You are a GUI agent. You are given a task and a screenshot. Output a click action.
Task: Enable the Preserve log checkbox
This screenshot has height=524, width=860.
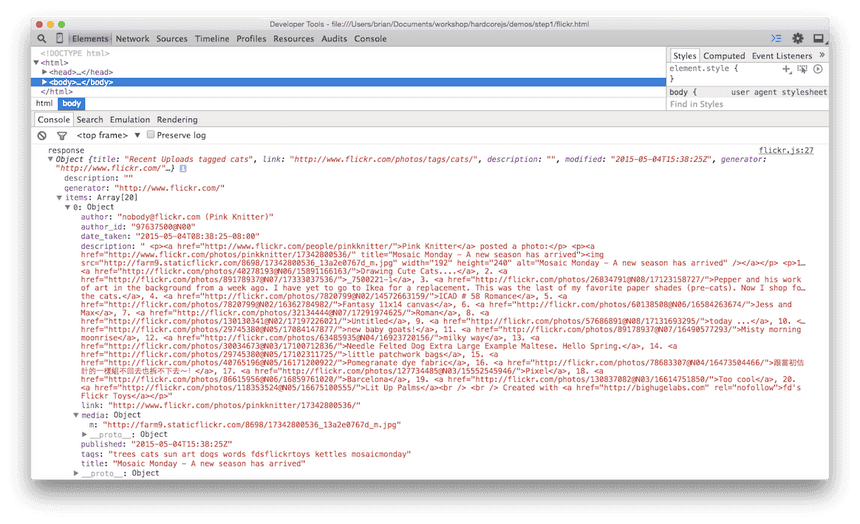pyautogui.click(x=151, y=135)
